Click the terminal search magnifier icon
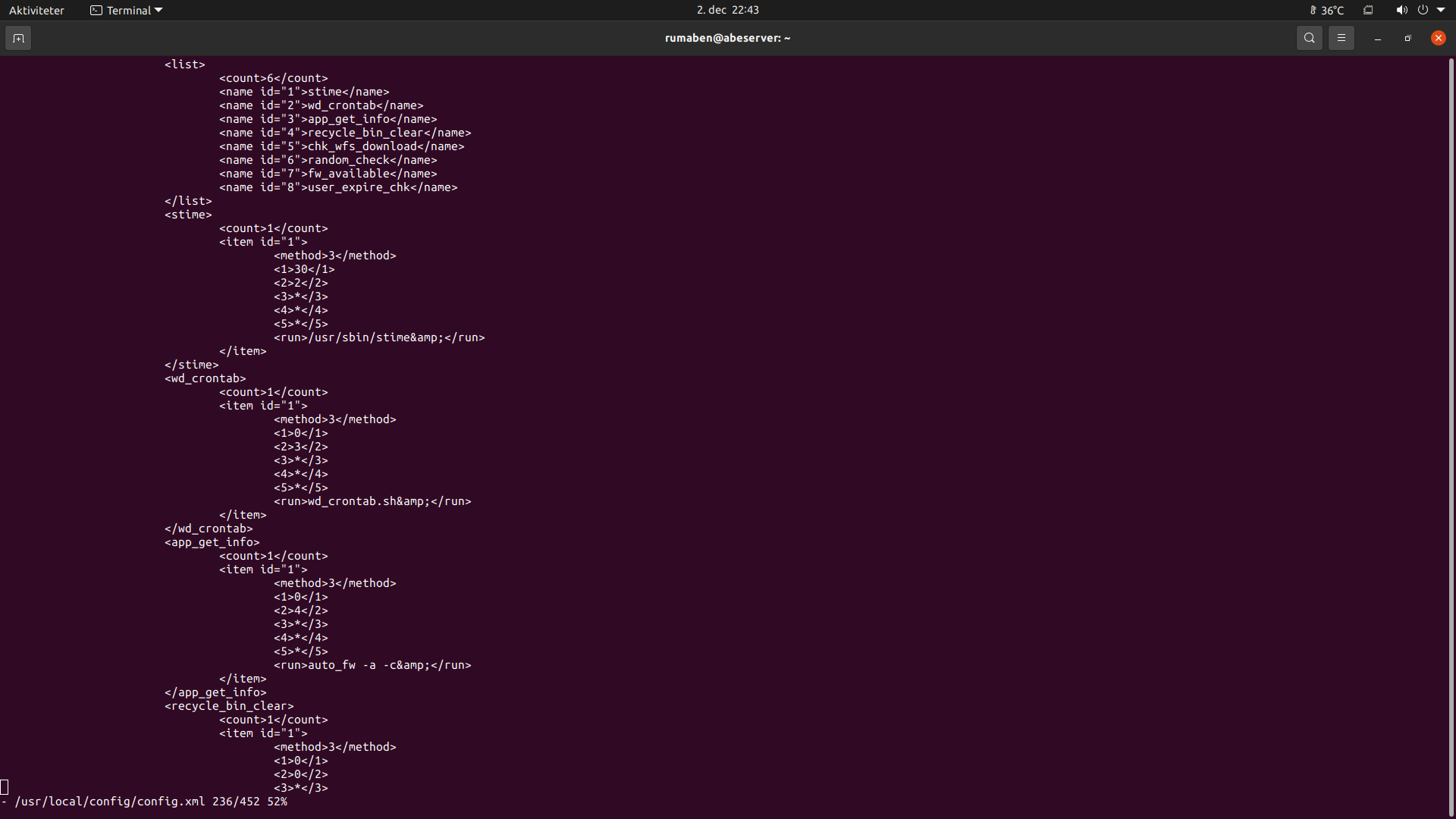The height and width of the screenshot is (819, 1456). pos(1309,38)
